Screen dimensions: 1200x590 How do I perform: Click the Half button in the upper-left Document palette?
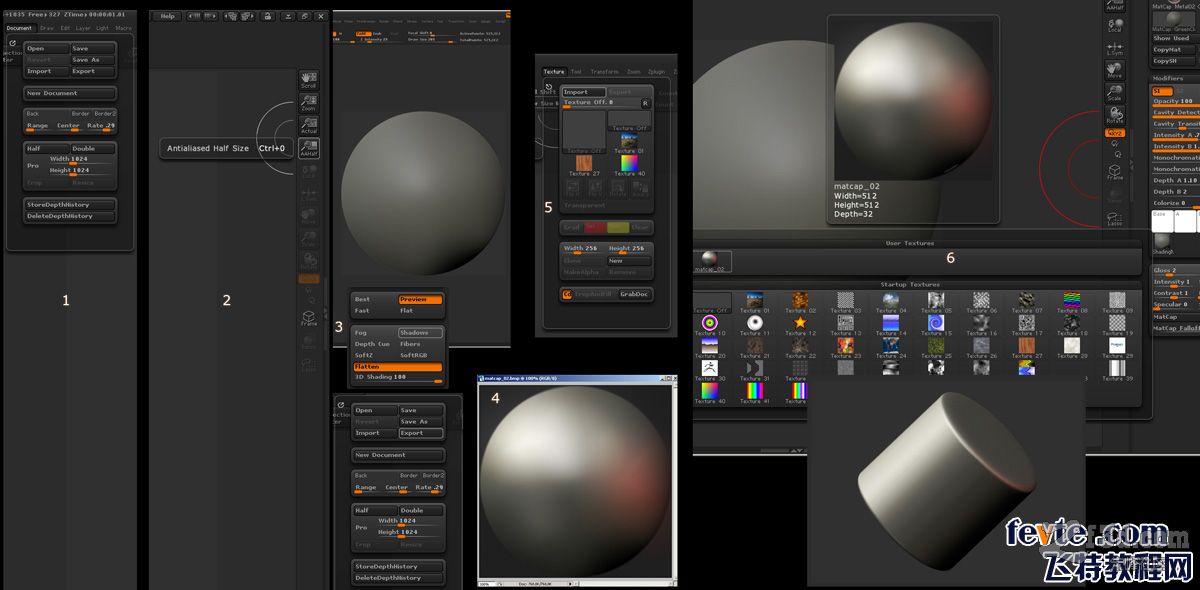pyautogui.click(x=47, y=148)
